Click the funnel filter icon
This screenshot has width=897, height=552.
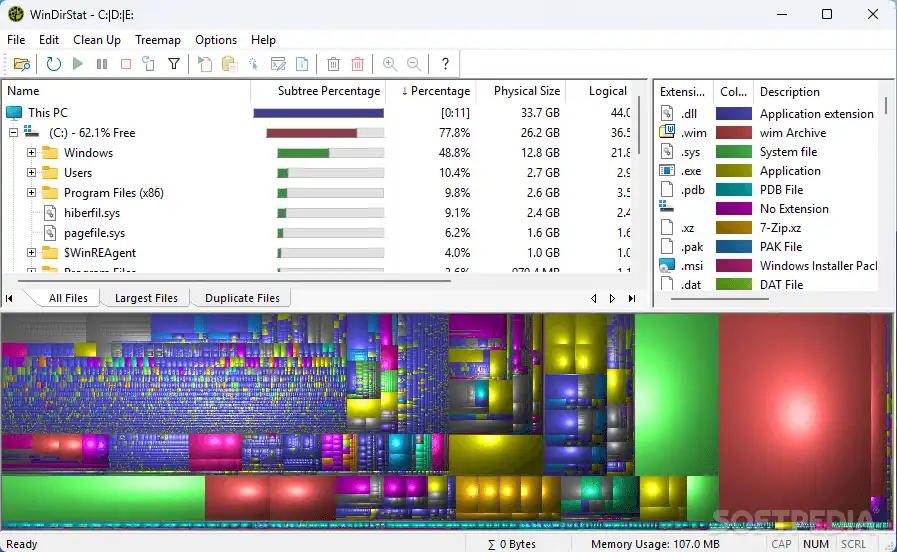pos(174,64)
